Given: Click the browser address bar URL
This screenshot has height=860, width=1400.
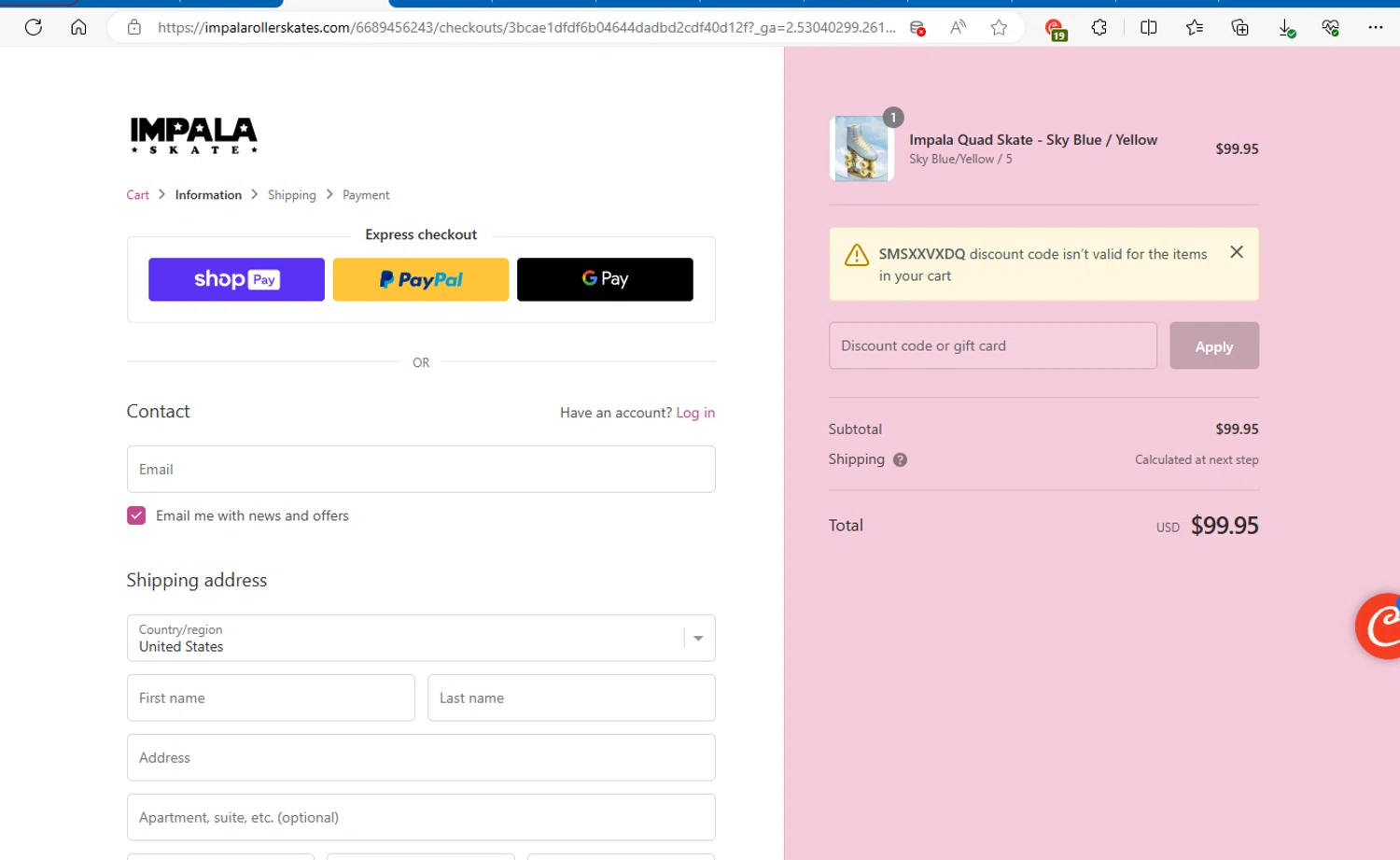Looking at the screenshot, I should pos(526,27).
